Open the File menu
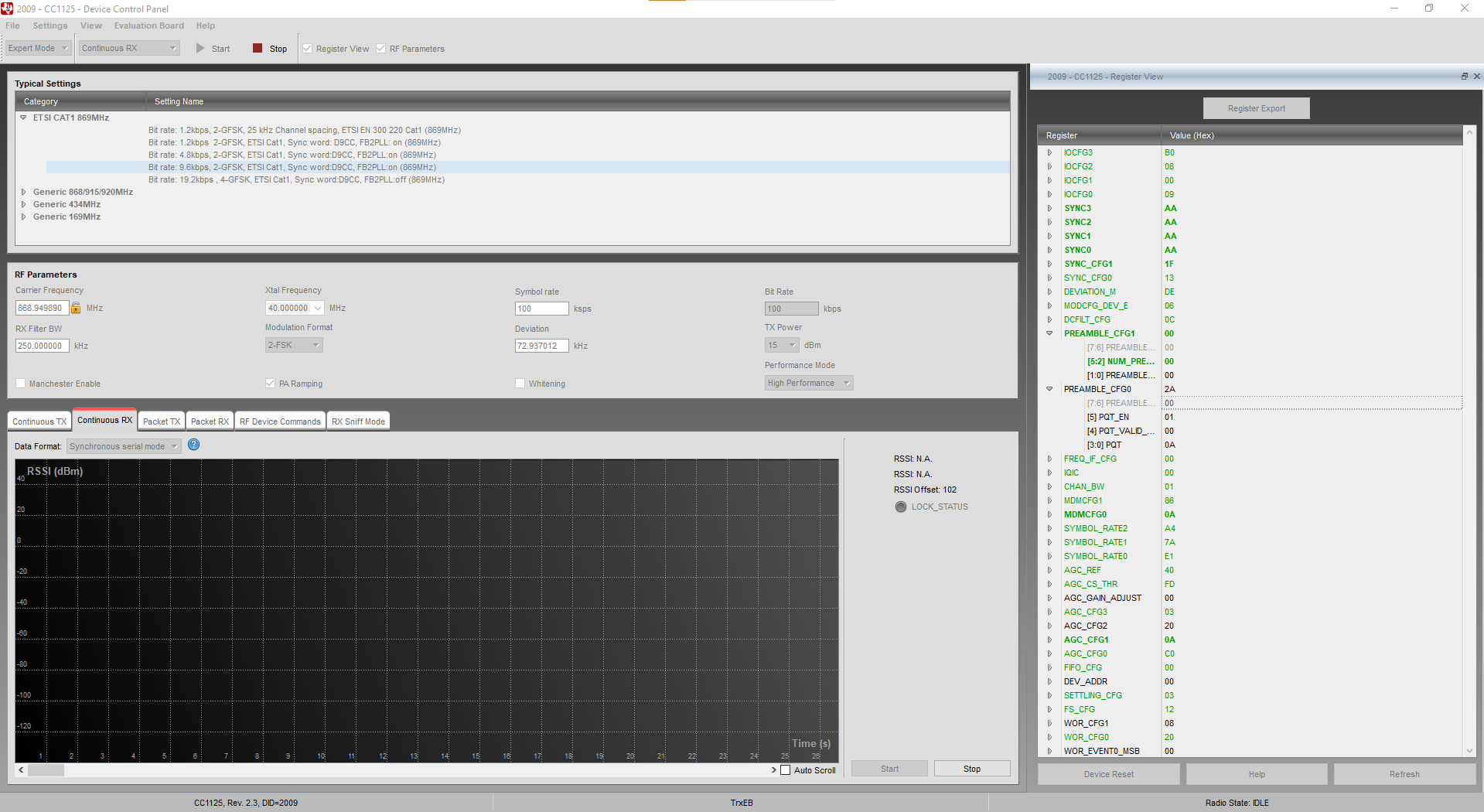1484x812 pixels. pyautogui.click(x=12, y=26)
